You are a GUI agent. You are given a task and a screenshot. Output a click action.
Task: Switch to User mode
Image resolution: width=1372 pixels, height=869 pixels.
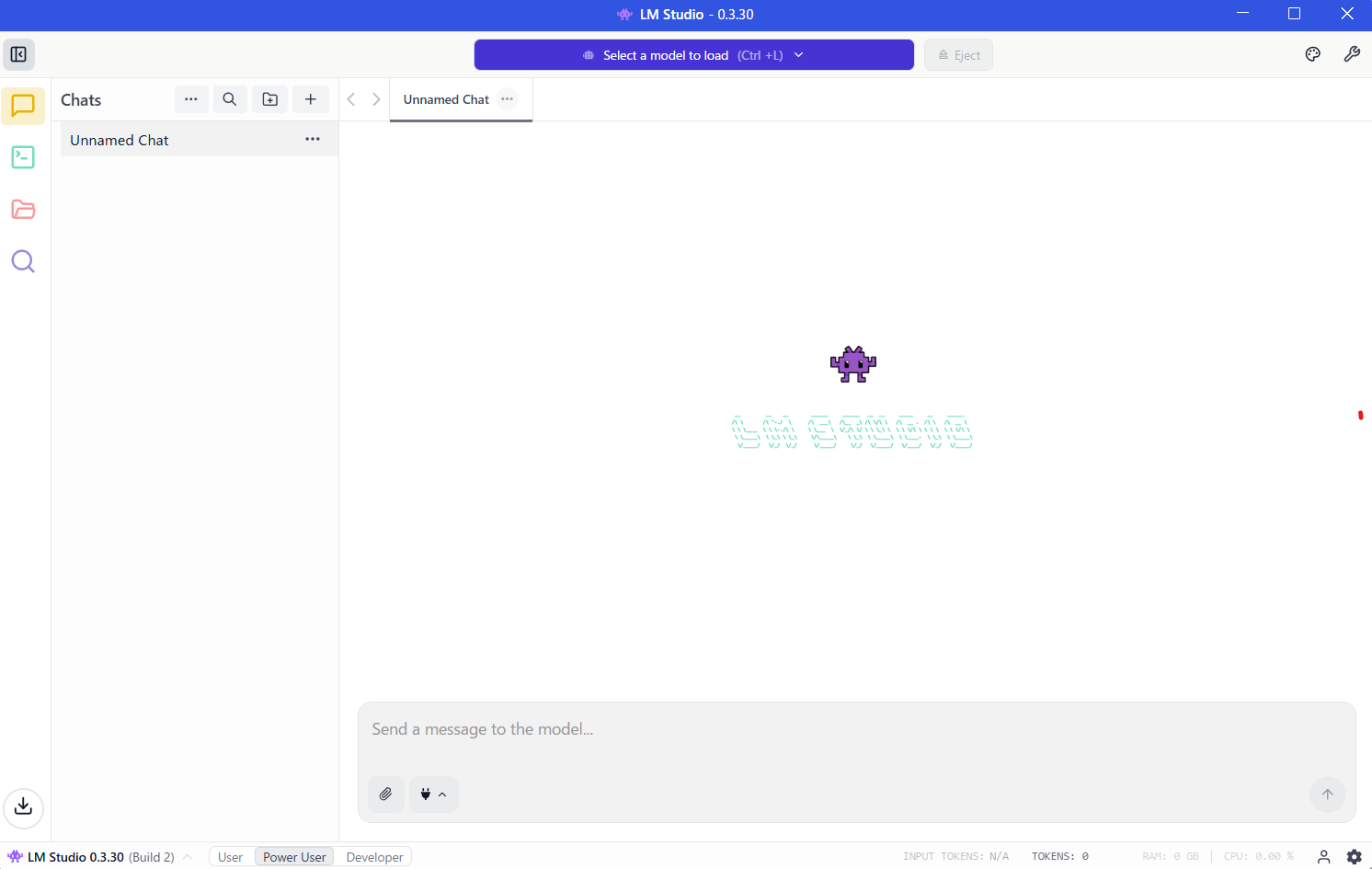(x=231, y=857)
